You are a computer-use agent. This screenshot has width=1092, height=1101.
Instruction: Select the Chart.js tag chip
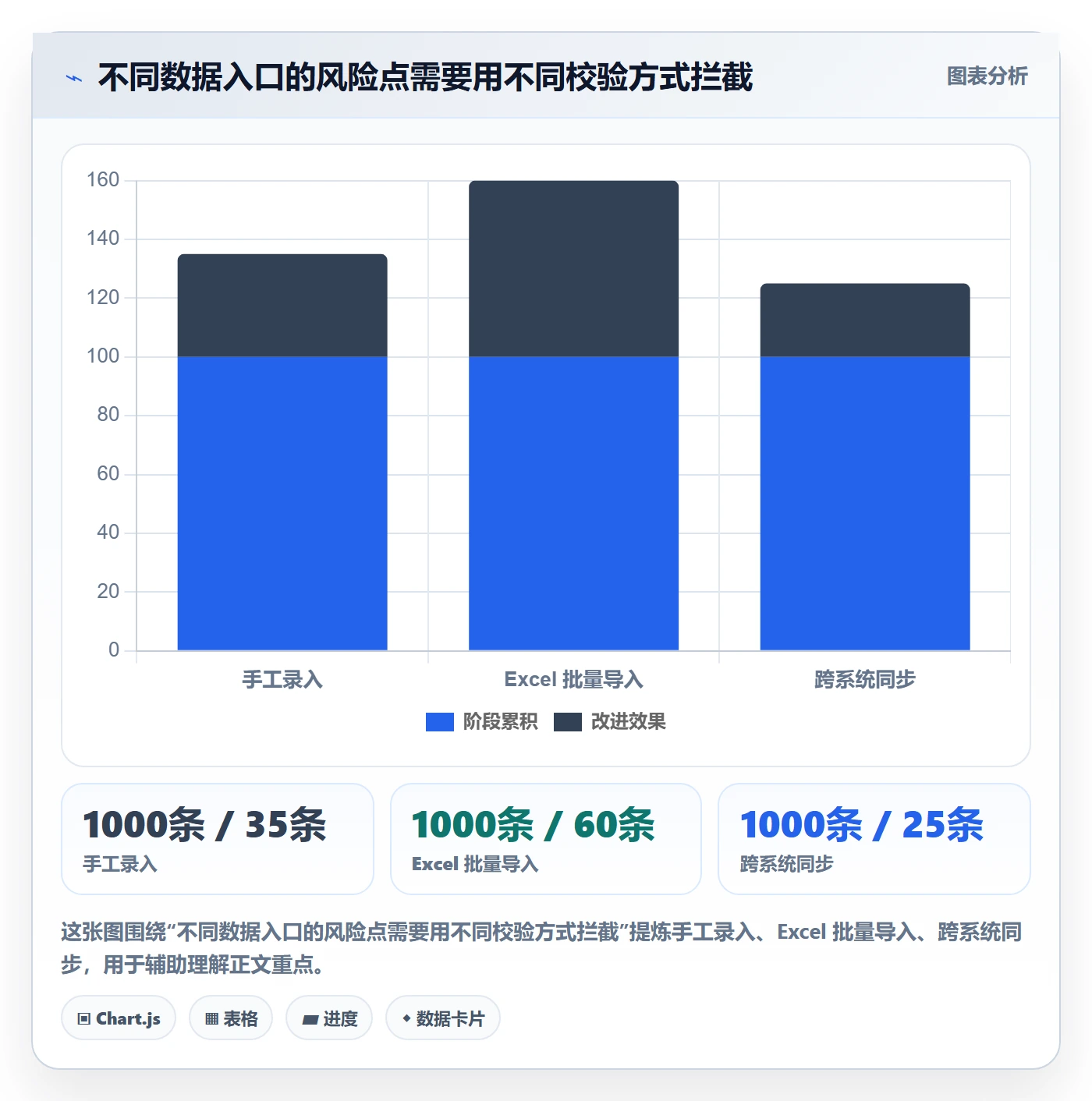pos(119,1018)
